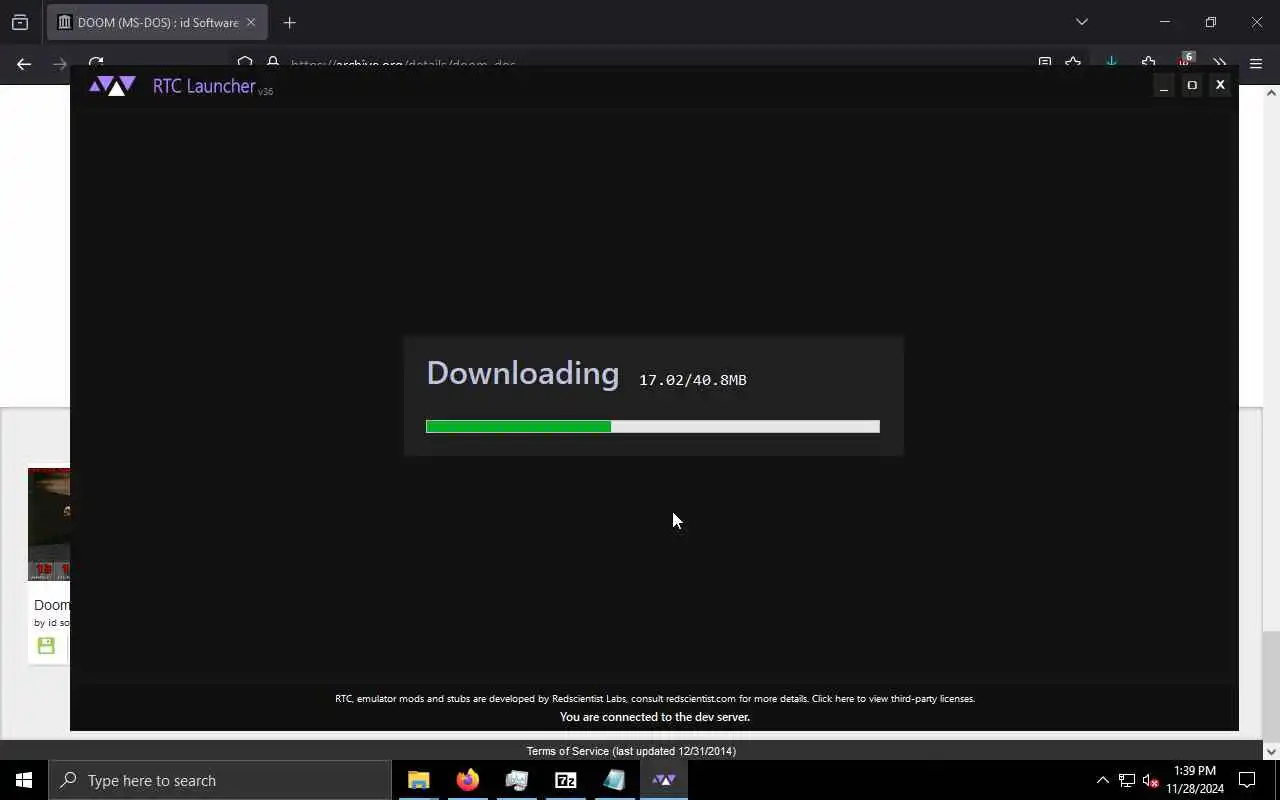
Task: Open the Windows notification center
Action: point(1247,780)
